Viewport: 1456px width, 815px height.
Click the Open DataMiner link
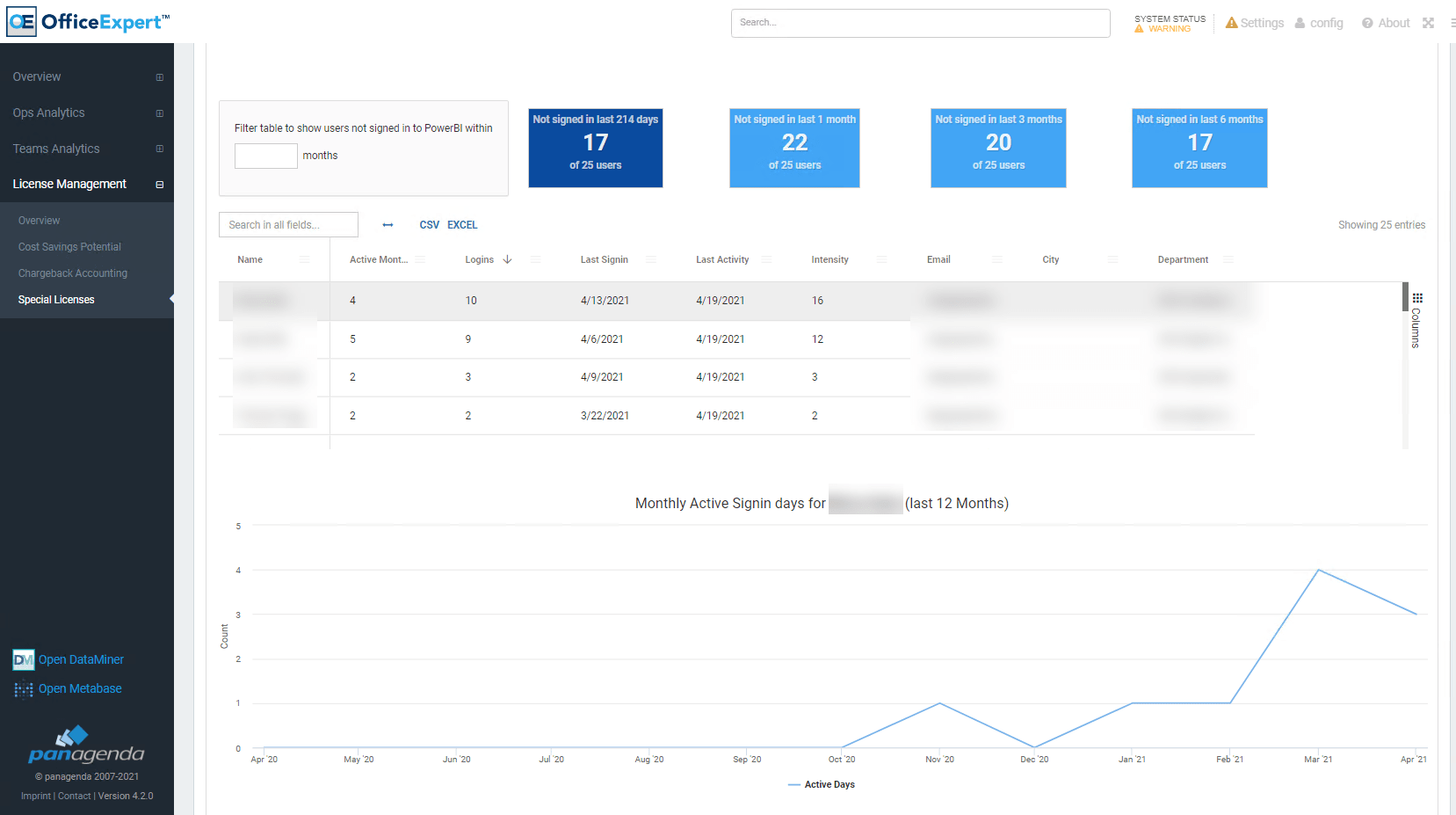pos(69,659)
